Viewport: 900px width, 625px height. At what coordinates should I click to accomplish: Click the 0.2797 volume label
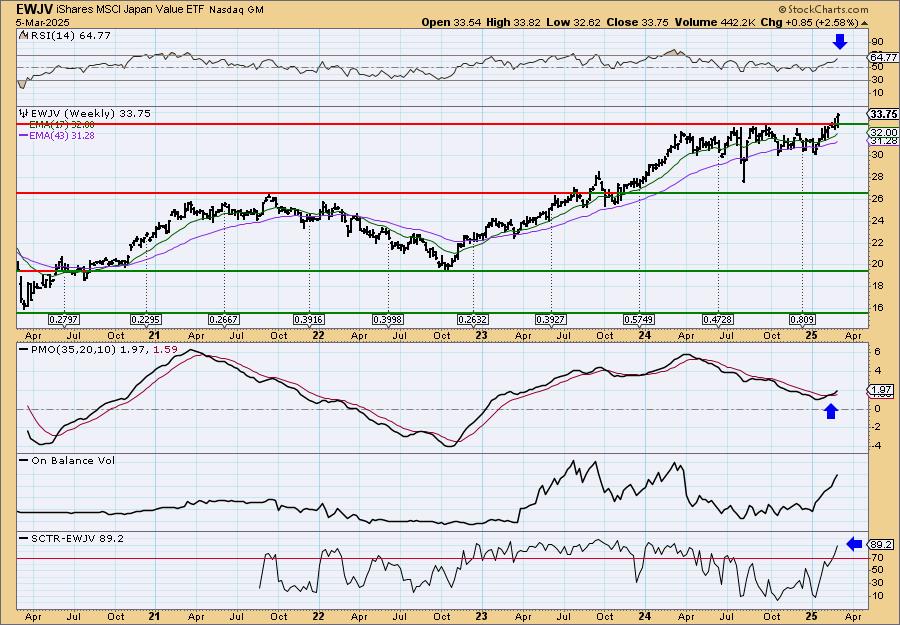tap(64, 319)
